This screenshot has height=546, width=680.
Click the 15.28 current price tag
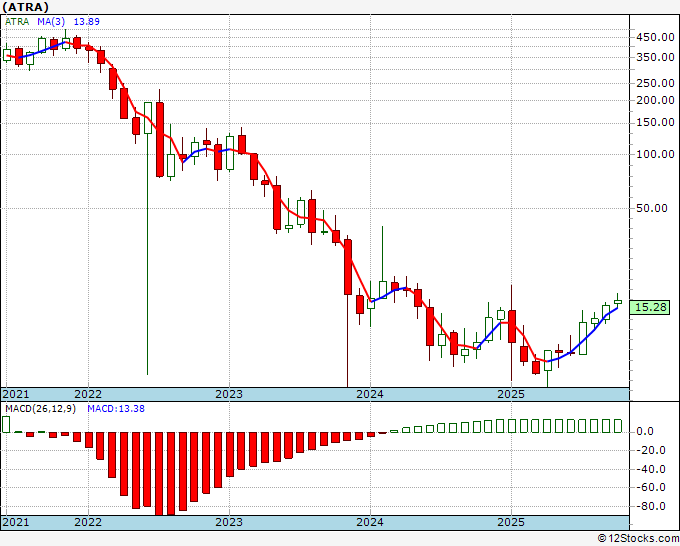click(x=650, y=307)
